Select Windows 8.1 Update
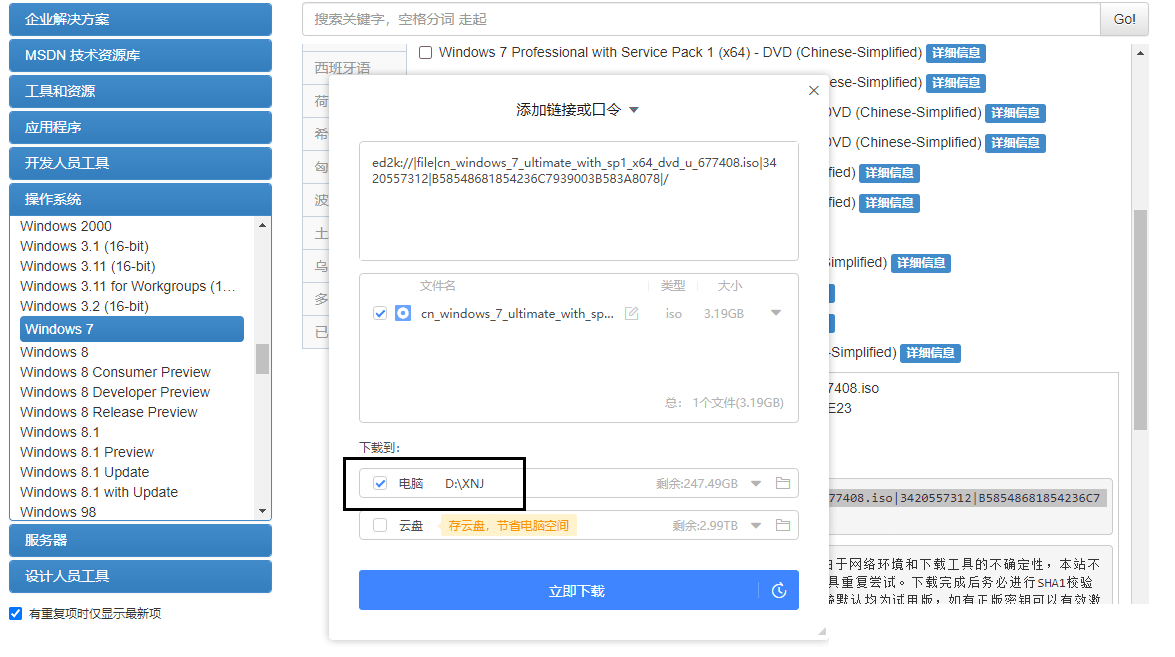The image size is (1175, 657). tap(85, 473)
